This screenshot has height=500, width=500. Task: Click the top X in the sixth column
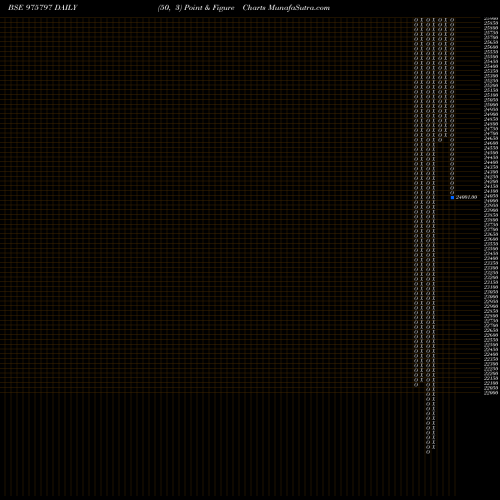click(x=446, y=20)
